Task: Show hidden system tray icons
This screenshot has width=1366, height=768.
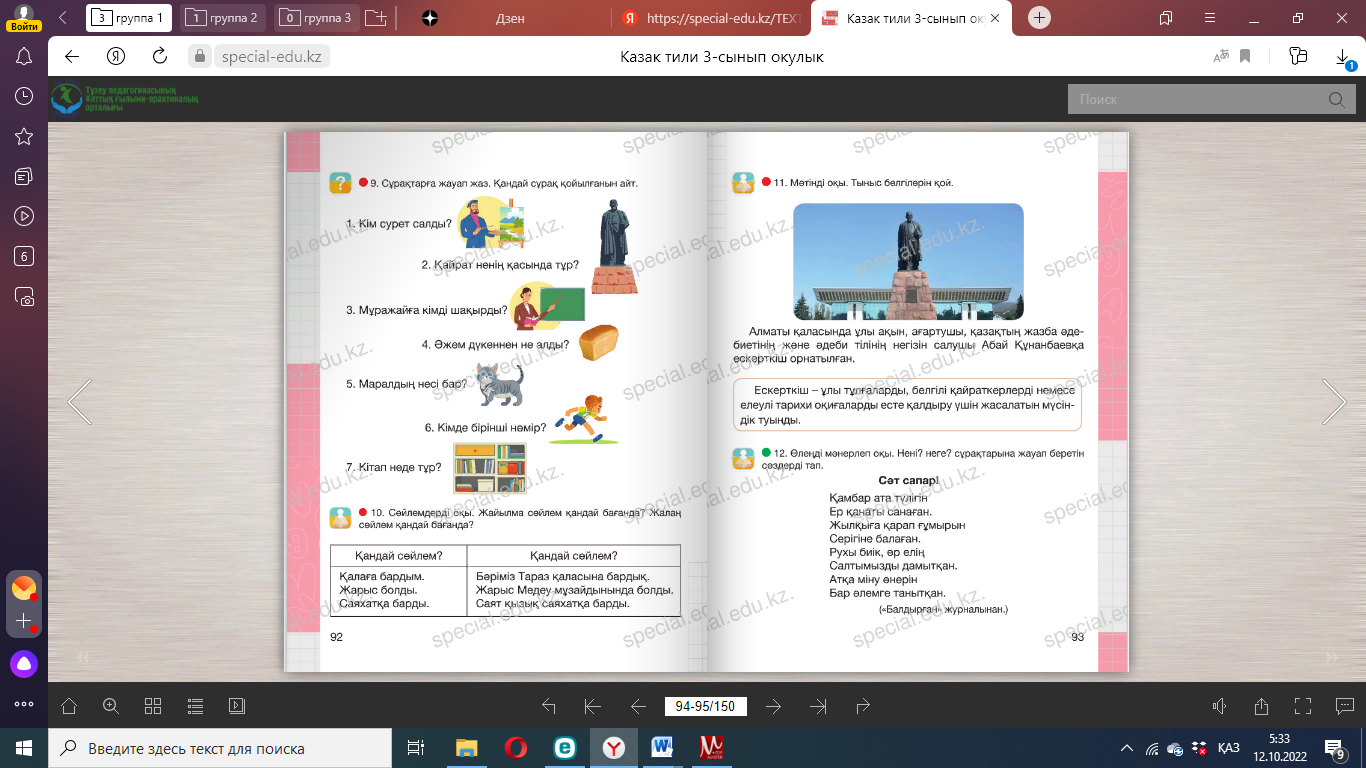Action: click(1127, 748)
